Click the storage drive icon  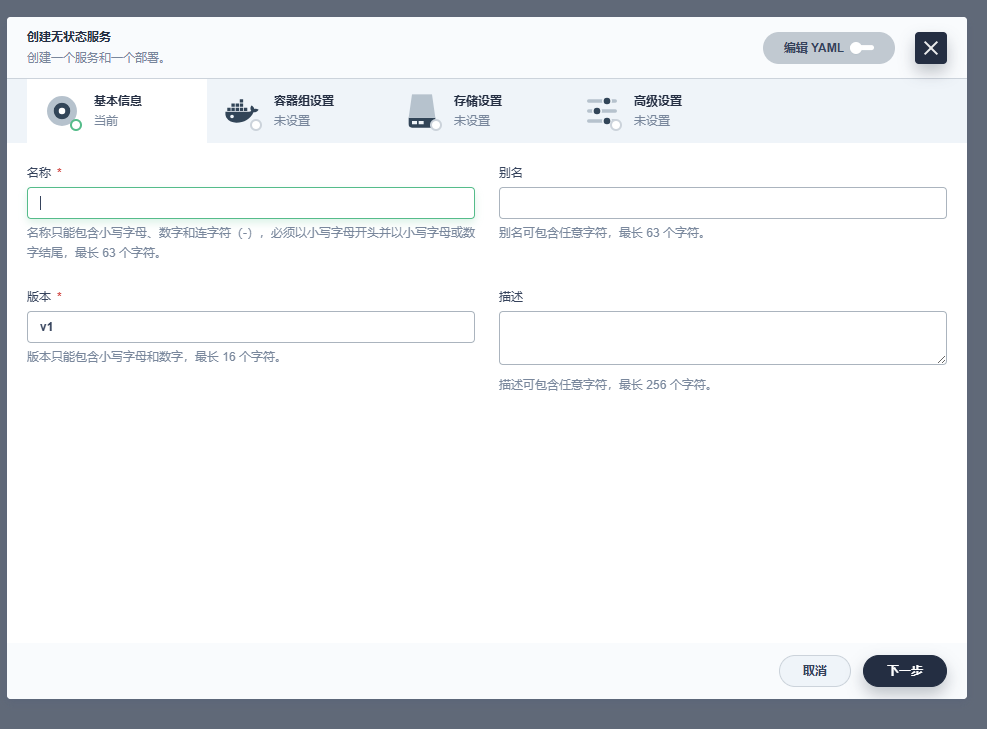click(421, 110)
